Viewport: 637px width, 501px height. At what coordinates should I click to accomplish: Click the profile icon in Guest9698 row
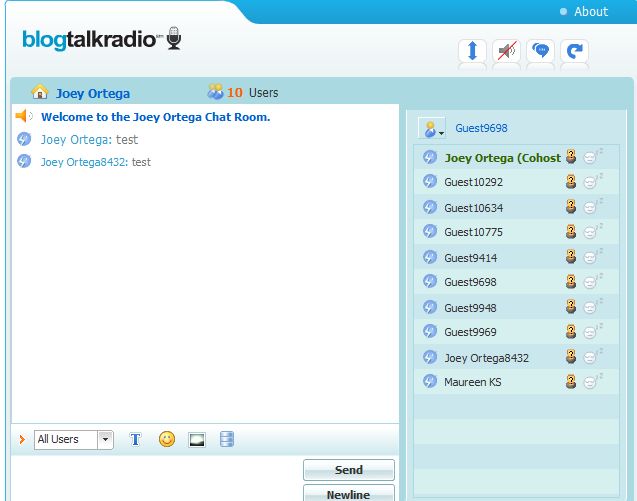click(571, 281)
